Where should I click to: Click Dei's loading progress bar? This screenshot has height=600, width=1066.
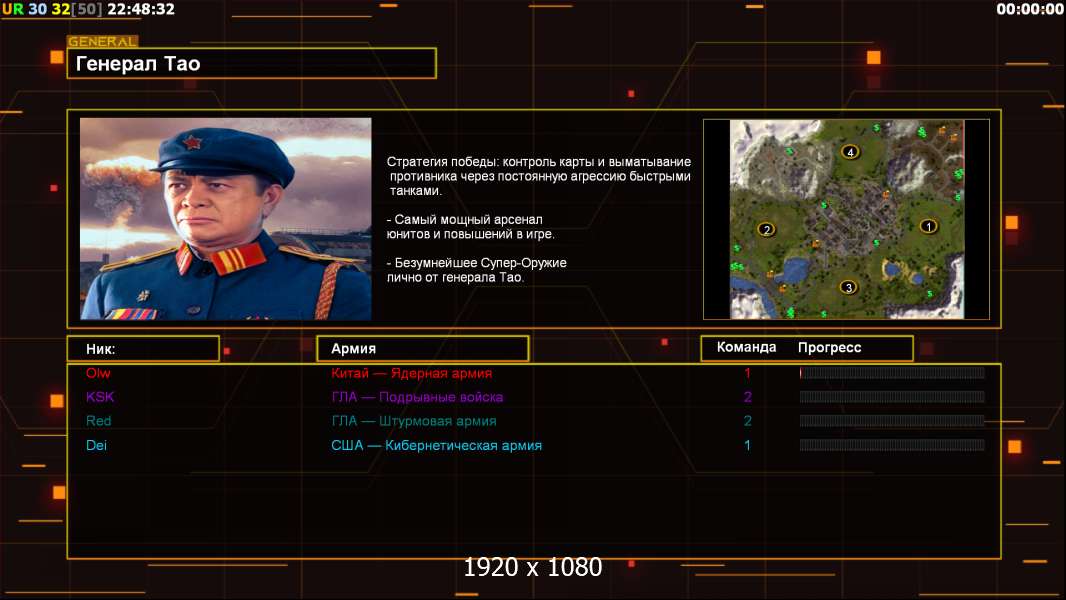(x=892, y=445)
